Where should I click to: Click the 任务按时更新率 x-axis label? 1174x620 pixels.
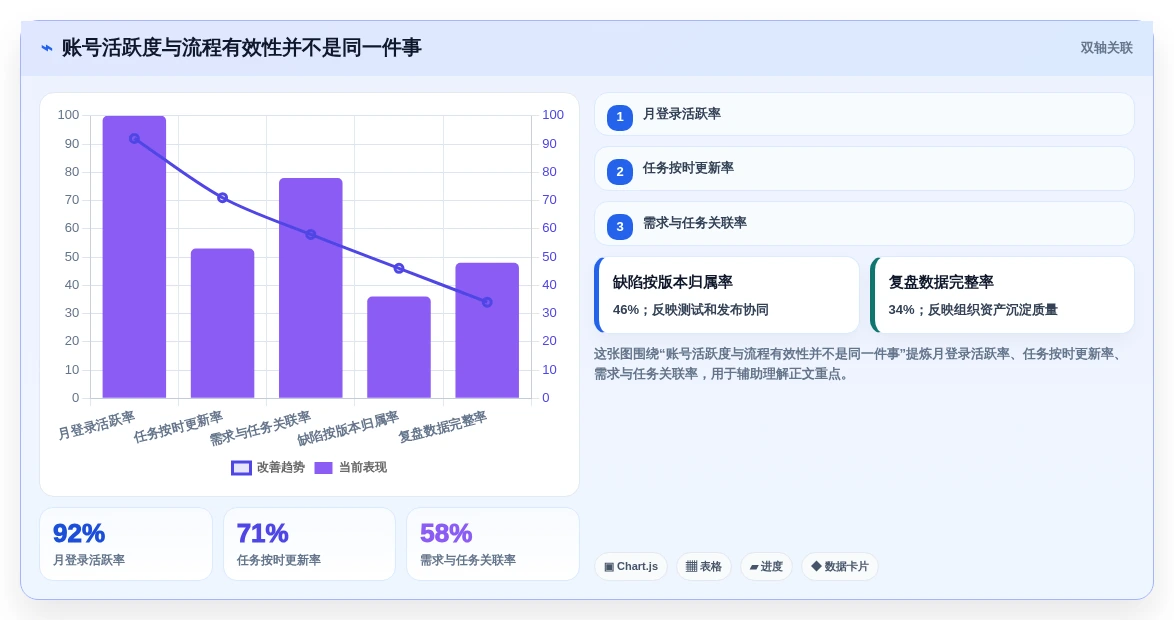pyautogui.click(x=178, y=427)
